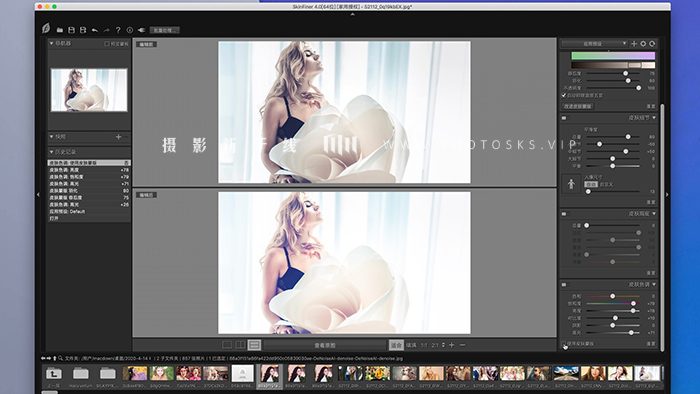
Task: Click the question mark help icon
Action: [x=118, y=30]
